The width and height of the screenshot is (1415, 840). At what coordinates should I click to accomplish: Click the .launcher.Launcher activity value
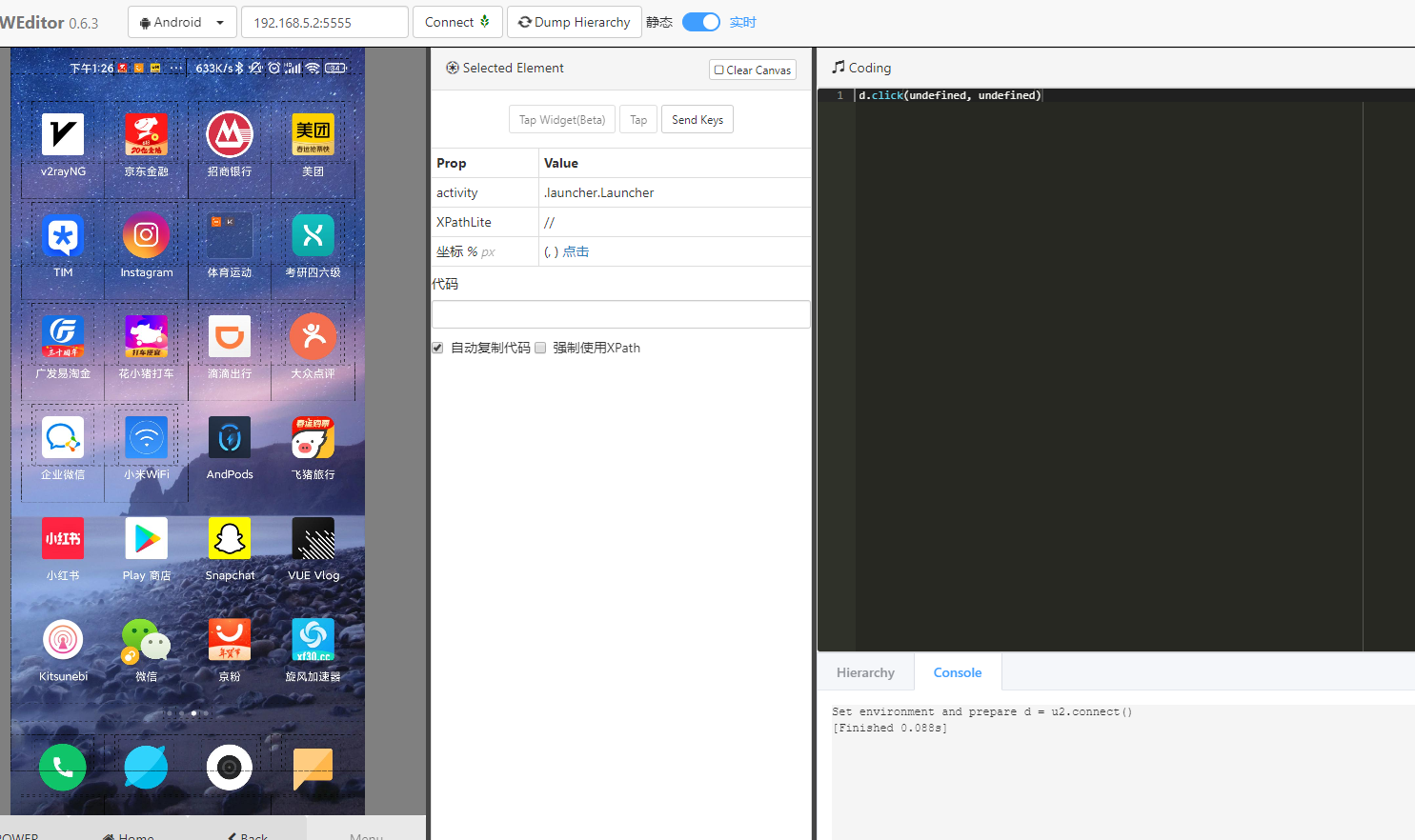[598, 192]
